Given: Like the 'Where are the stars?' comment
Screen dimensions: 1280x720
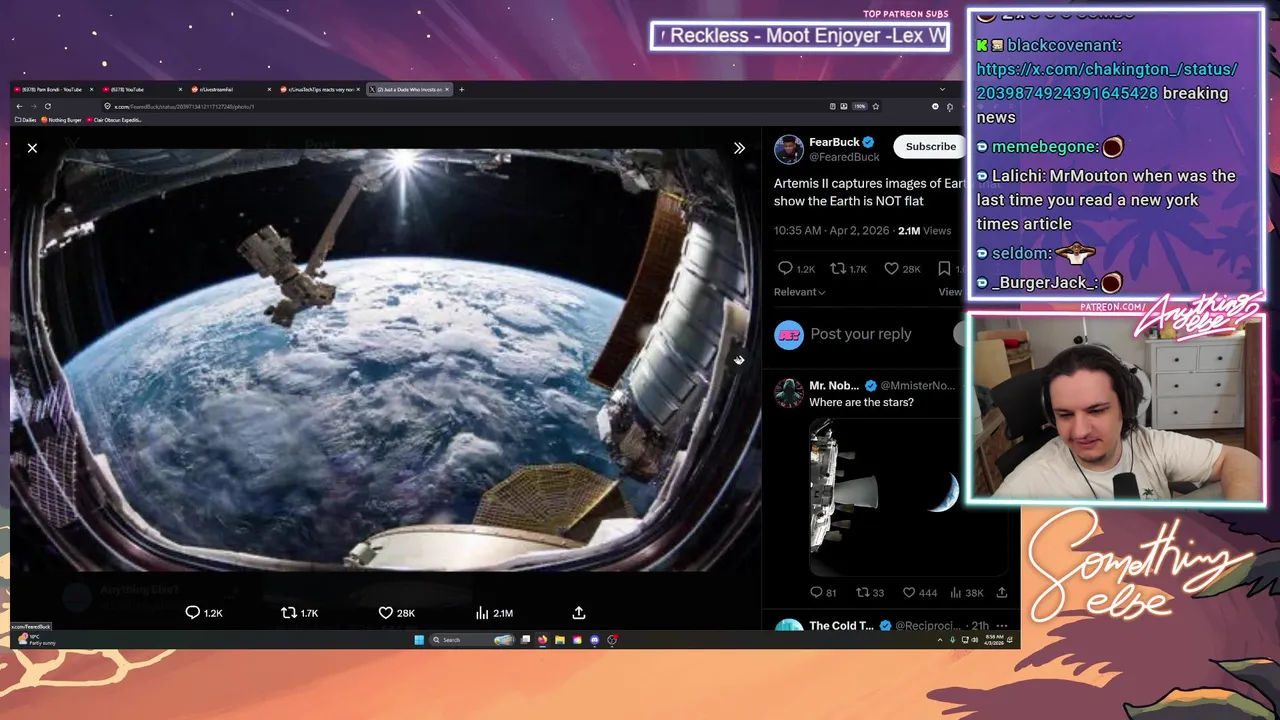Looking at the screenshot, I should 909,593.
